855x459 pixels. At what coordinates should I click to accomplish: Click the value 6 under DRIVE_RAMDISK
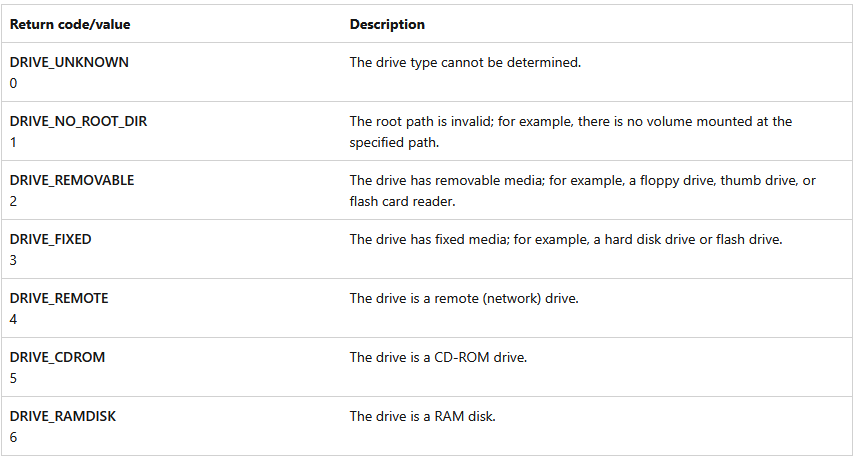coord(14,437)
